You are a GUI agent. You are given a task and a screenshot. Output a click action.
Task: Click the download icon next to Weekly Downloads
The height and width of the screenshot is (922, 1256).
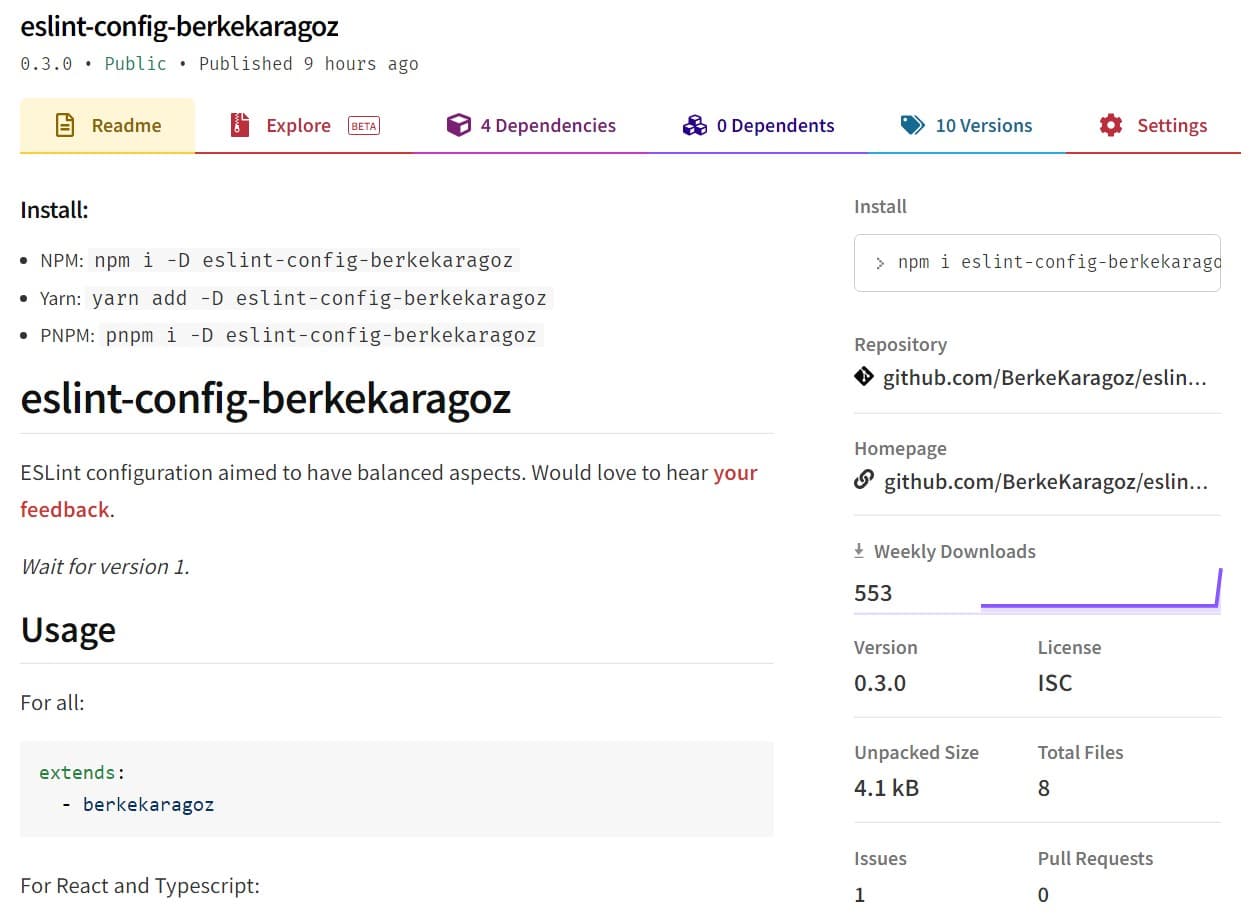(858, 550)
